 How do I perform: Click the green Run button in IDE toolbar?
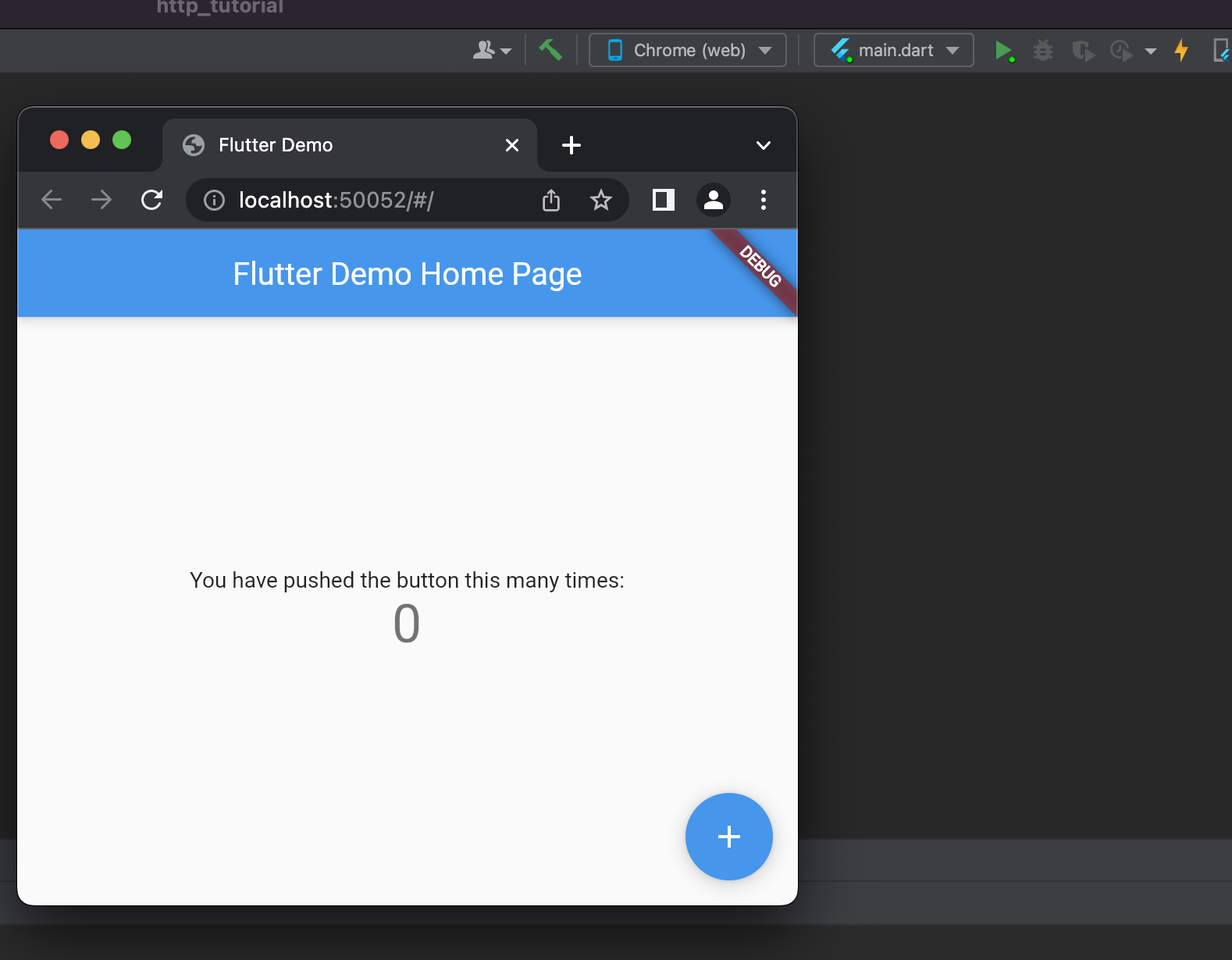point(1004,51)
